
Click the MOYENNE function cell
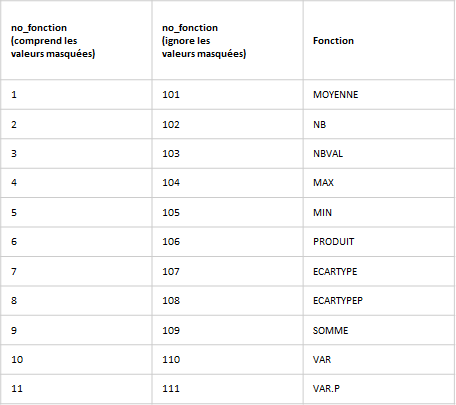coord(378,95)
